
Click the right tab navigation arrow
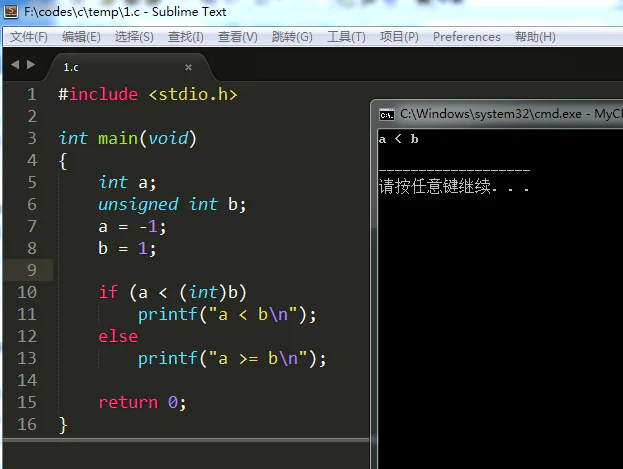31,66
